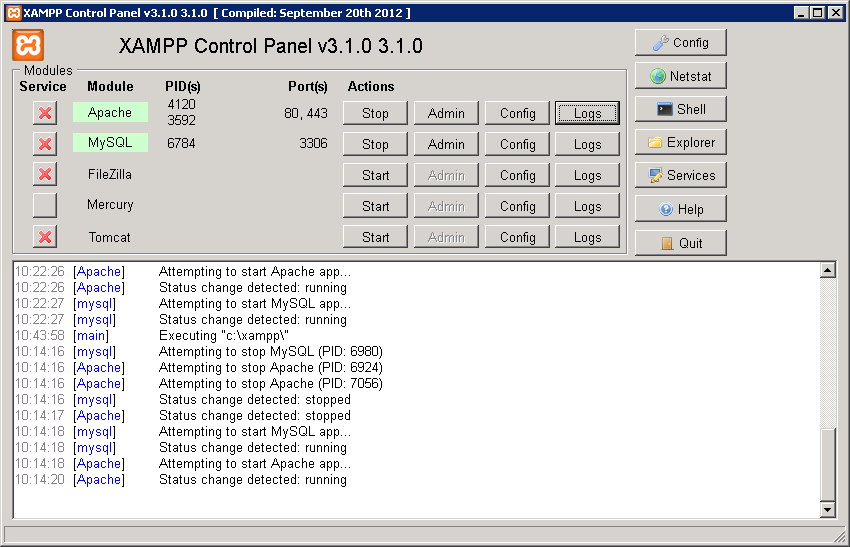Open FileZilla Config options
The image size is (850, 547).
pos(517,175)
